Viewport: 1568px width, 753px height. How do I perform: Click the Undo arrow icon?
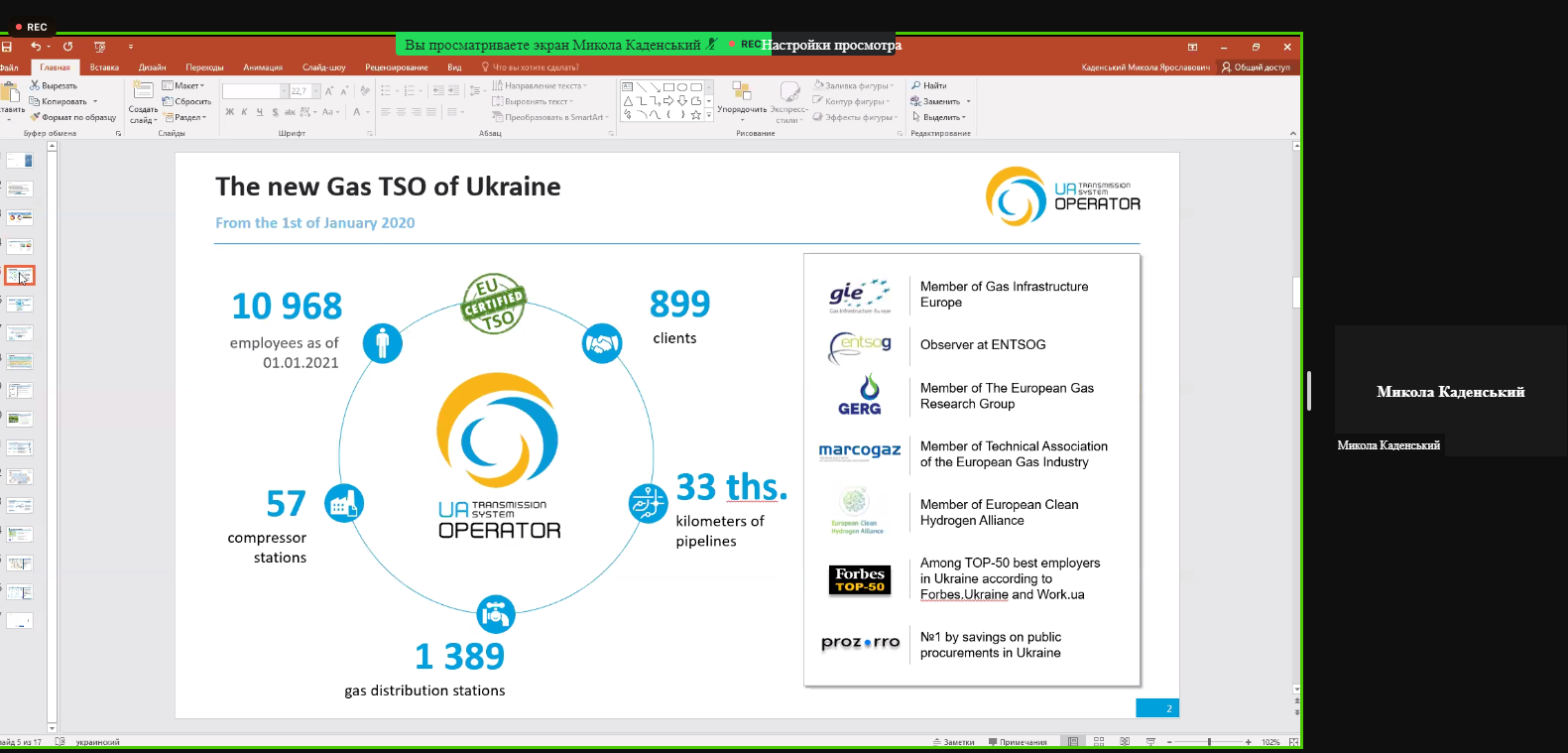tap(36, 47)
